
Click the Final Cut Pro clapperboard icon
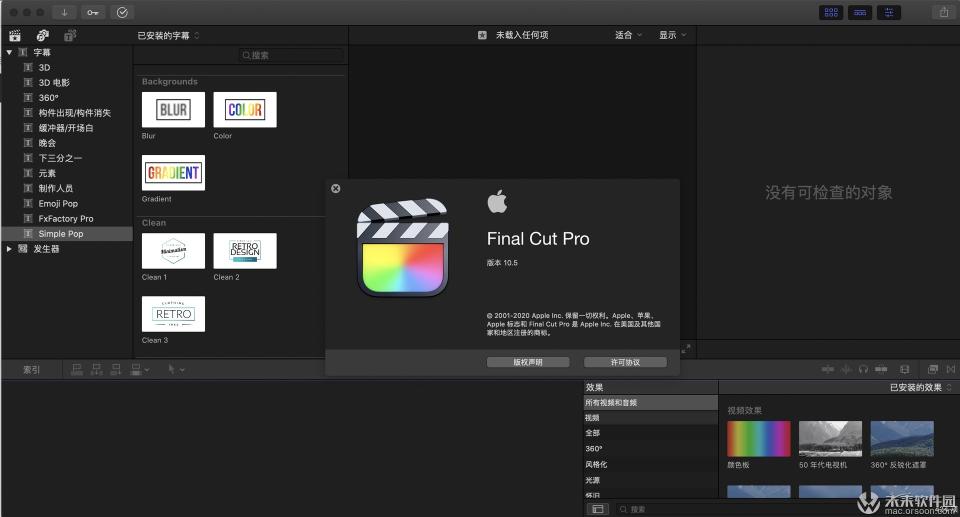403,247
